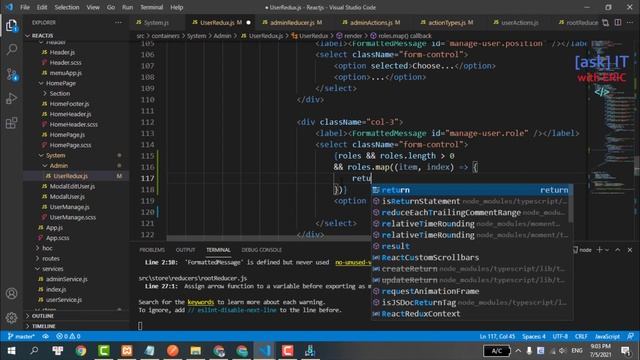Maximize the terminal panel with chevron up

(618, 250)
